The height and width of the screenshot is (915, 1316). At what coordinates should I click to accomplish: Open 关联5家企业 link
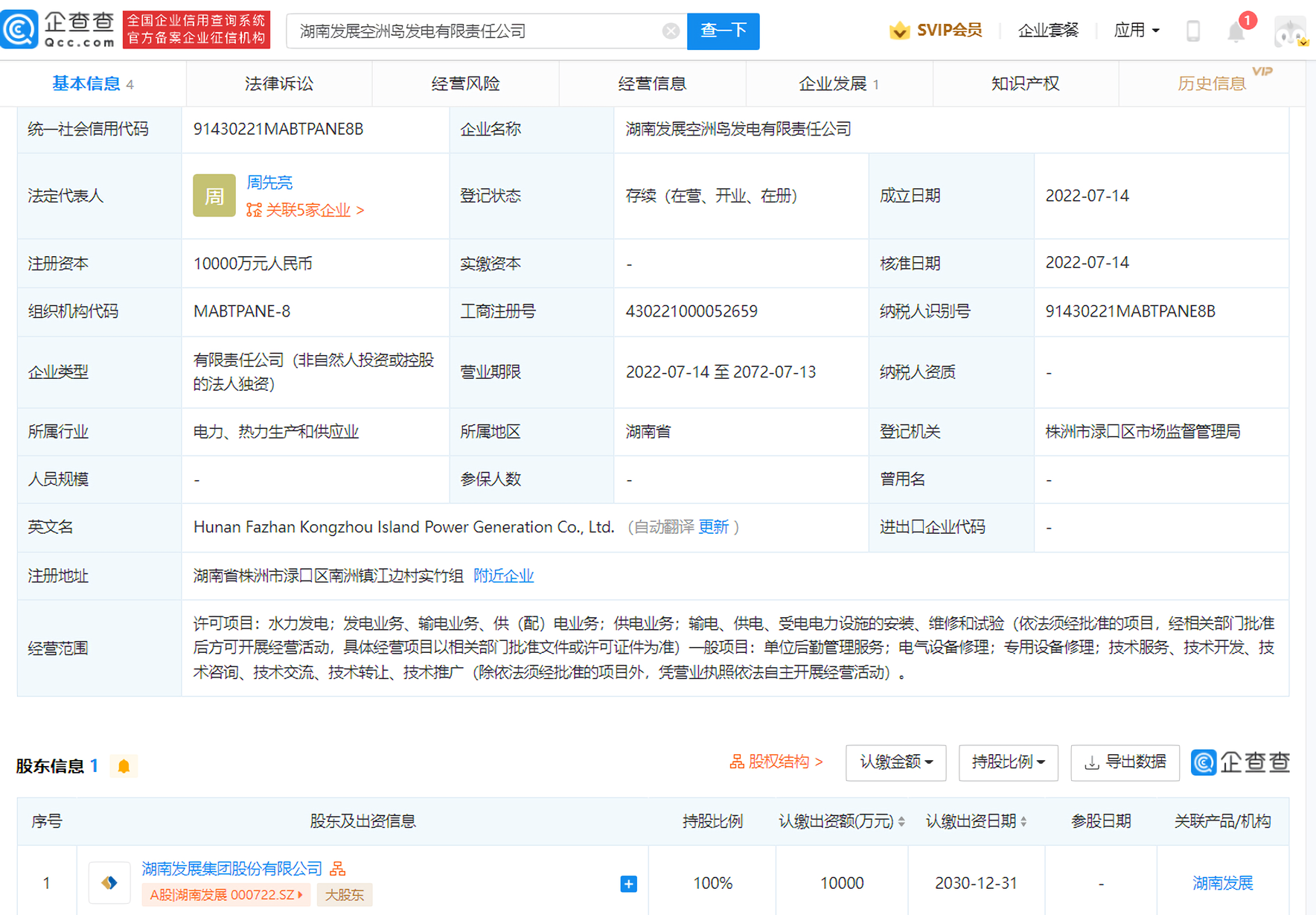(x=305, y=210)
